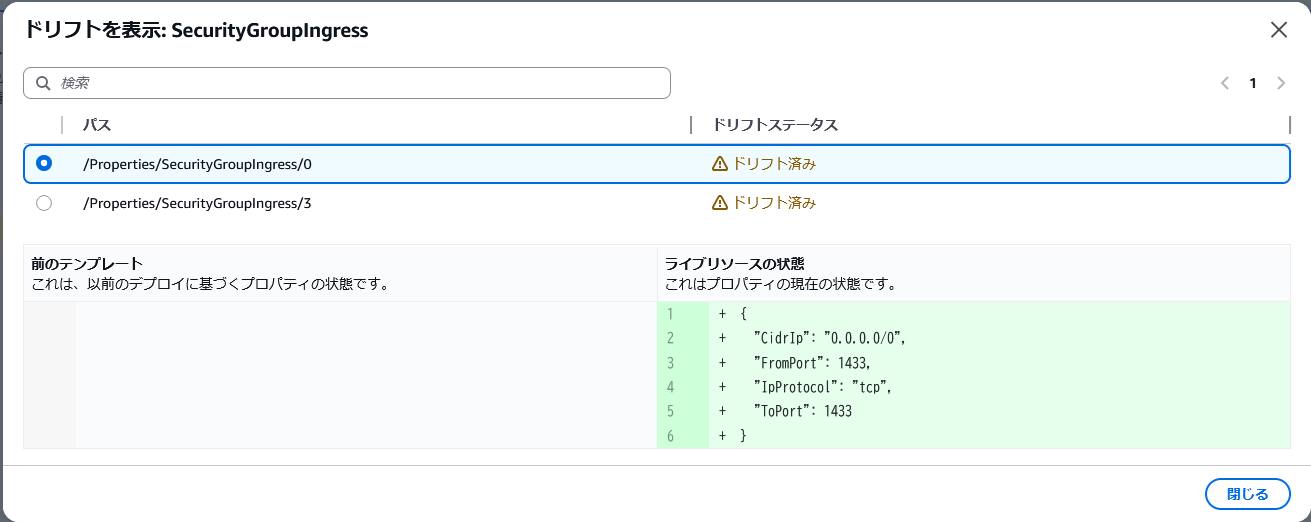Click page number 1 in the pagination
The image size is (1311, 522).
pos(1252,83)
